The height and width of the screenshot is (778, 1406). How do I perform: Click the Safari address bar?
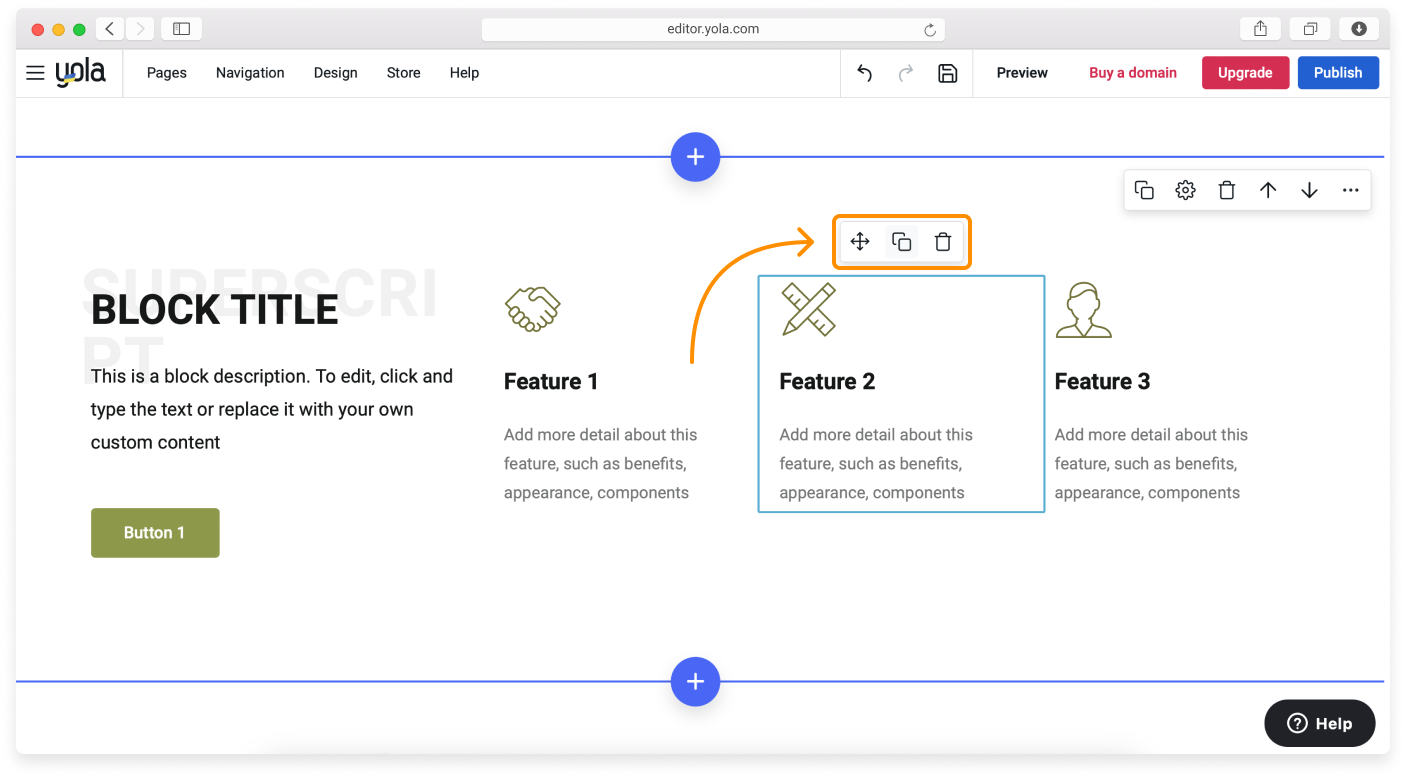712,30
